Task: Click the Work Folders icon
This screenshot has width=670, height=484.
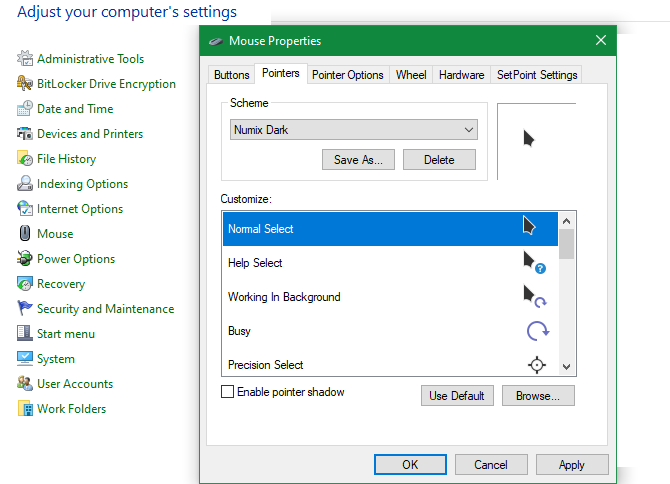Action: pos(25,408)
